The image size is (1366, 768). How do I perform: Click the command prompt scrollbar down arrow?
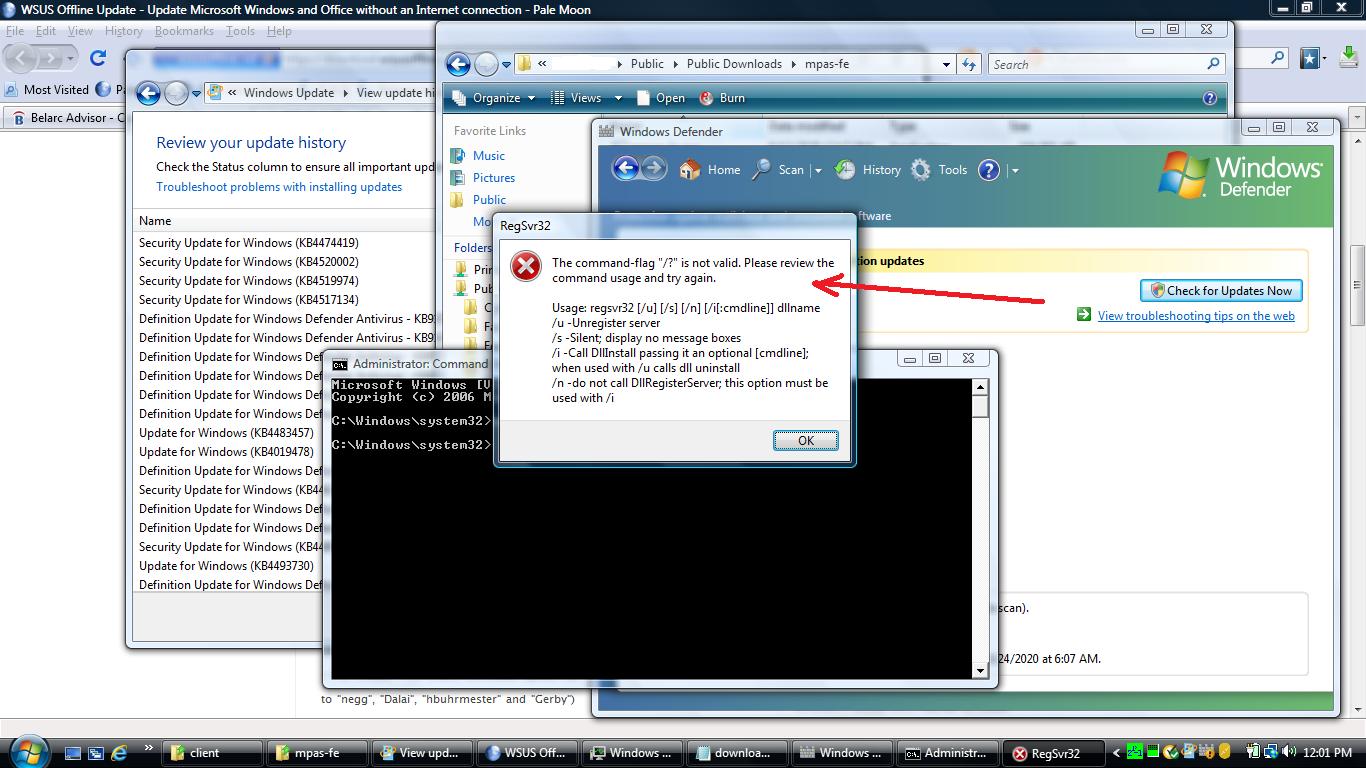[x=980, y=670]
